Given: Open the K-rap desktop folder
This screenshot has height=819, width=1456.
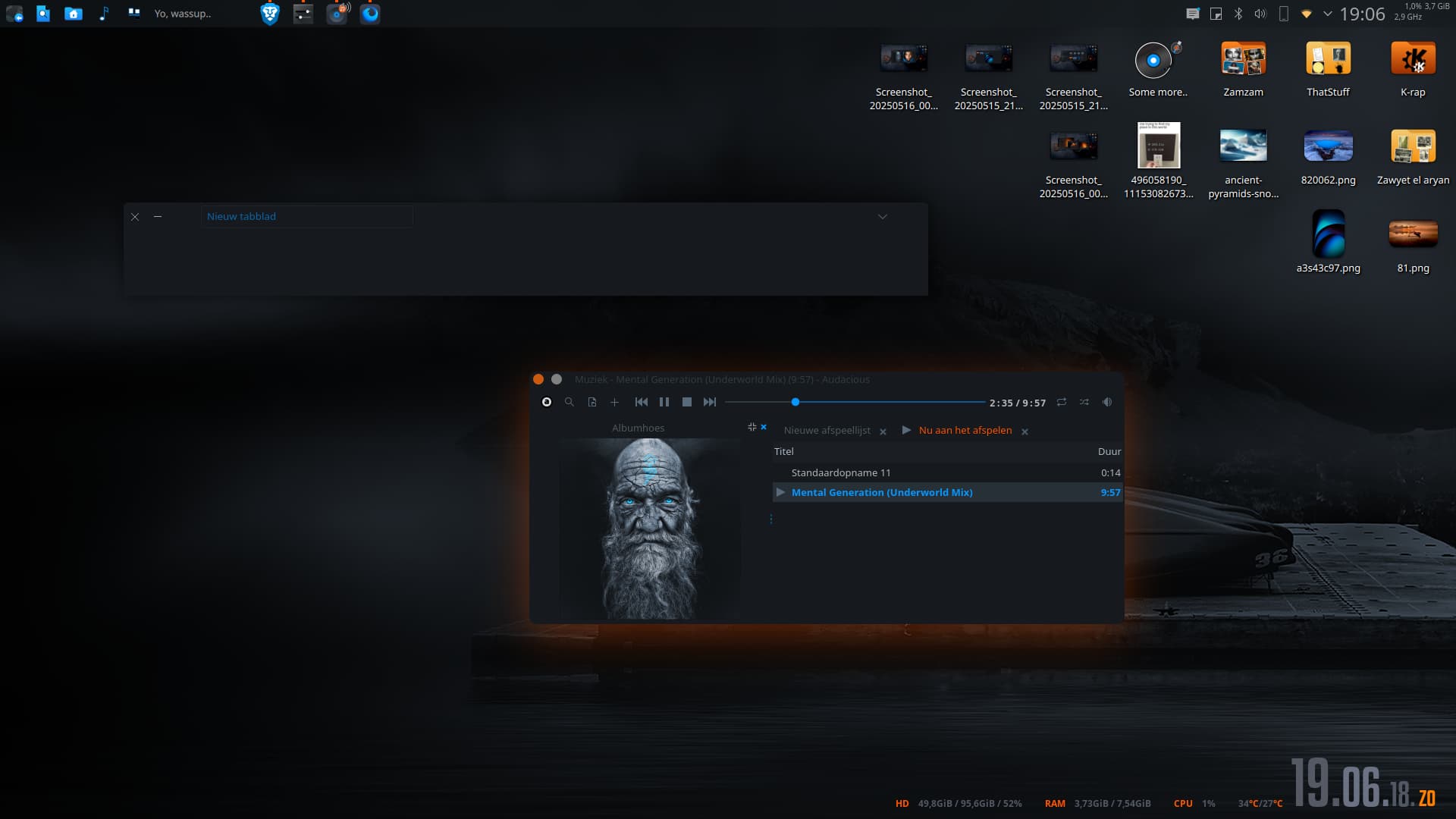Looking at the screenshot, I should (x=1414, y=70).
